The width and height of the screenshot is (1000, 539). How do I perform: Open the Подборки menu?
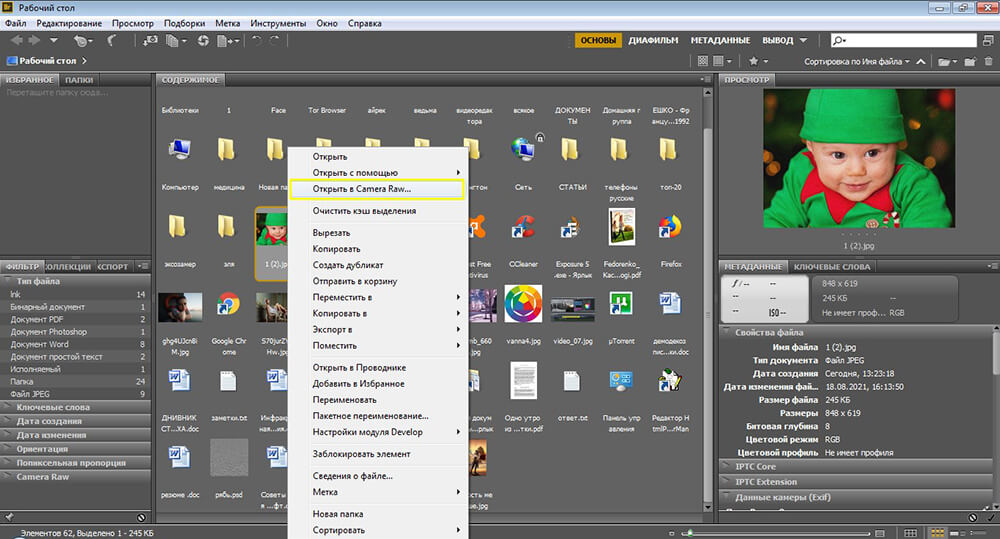point(184,23)
